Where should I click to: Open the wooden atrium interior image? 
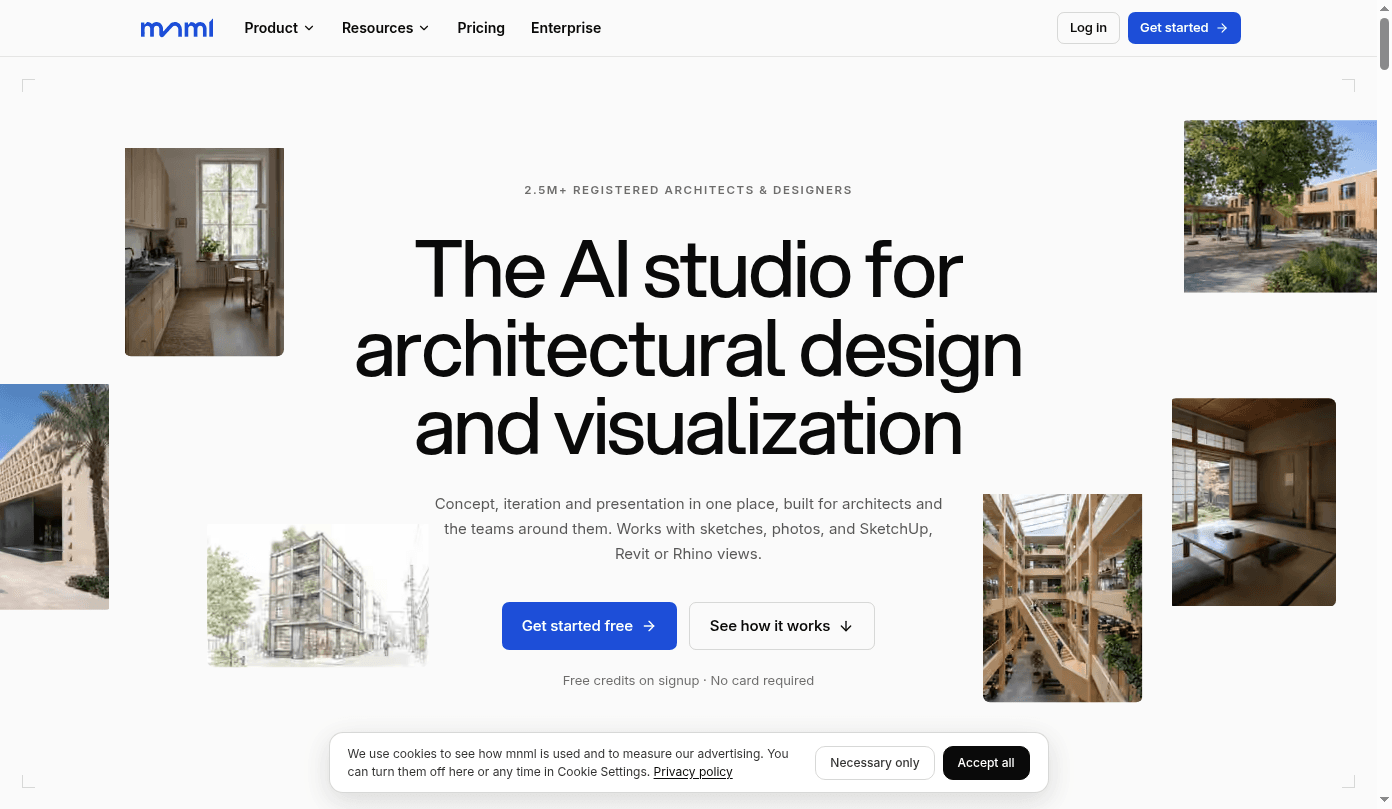[1062, 598]
